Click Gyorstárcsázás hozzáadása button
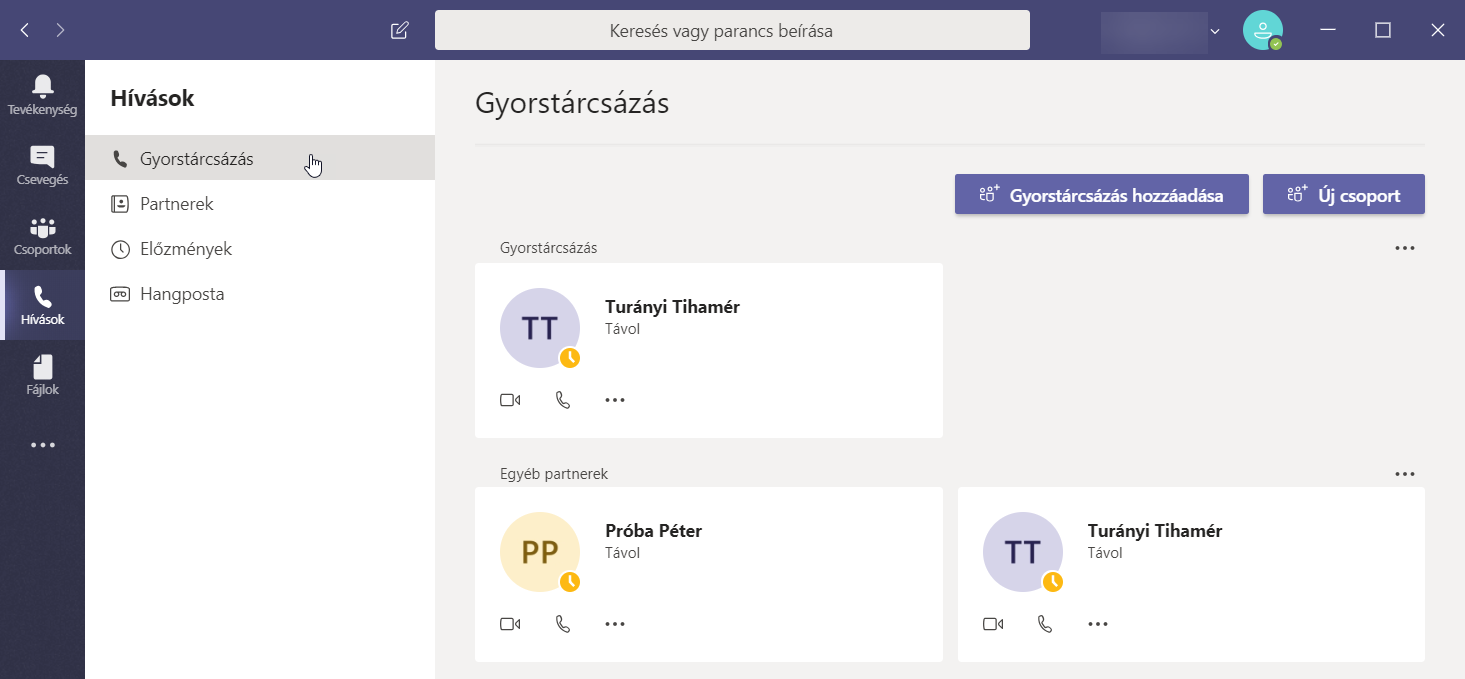Image resolution: width=1465 pixels, height=679 pixels. [1102, 195]
